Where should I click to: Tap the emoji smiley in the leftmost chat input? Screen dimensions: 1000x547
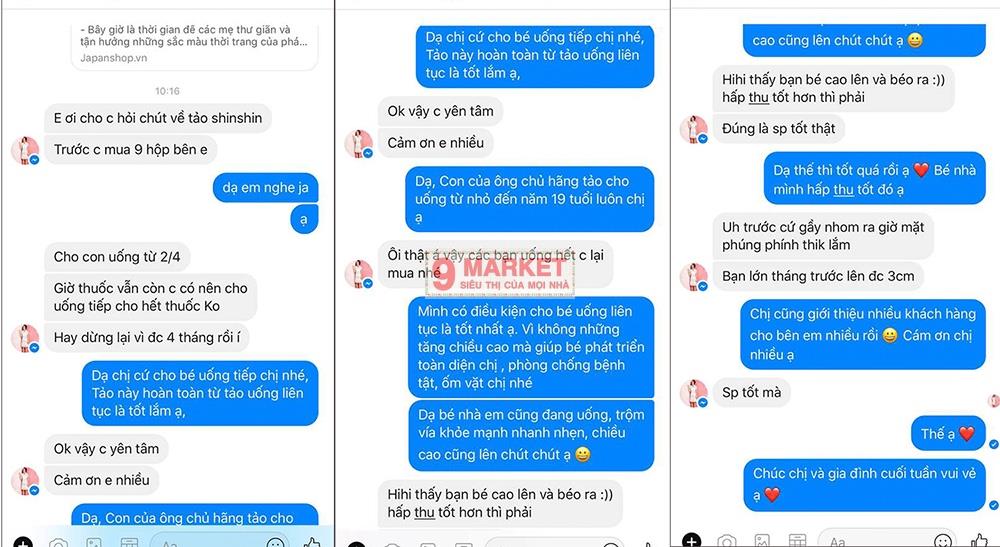click(276, 543)
